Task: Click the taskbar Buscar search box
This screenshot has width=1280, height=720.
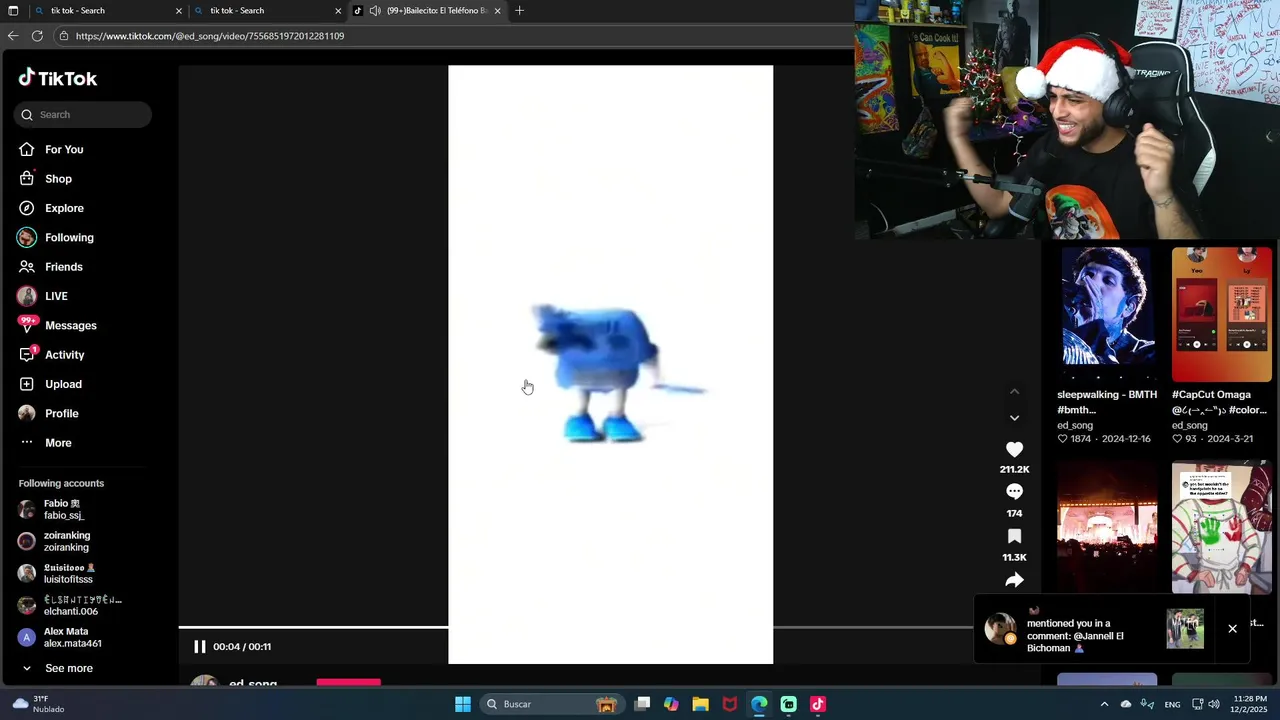Action: coord(551,704)
